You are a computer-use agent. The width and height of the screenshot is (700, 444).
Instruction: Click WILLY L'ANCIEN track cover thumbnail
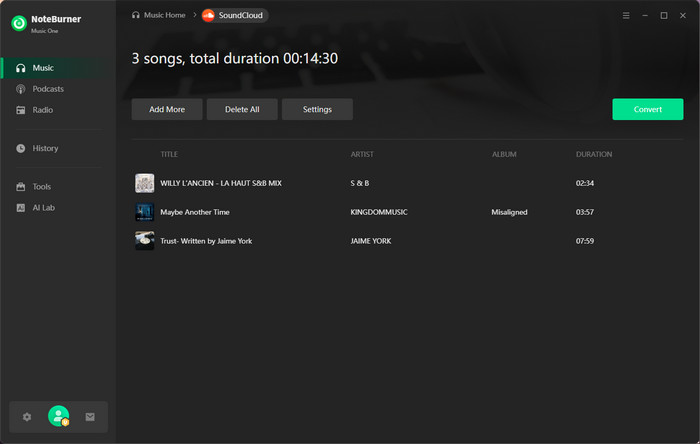145,183
